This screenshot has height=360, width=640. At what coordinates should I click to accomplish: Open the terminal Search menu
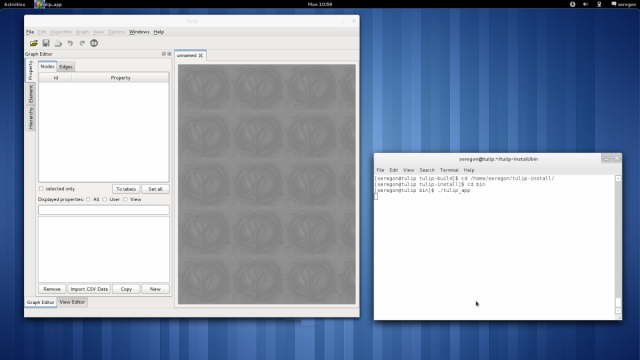tap(427, 170)
